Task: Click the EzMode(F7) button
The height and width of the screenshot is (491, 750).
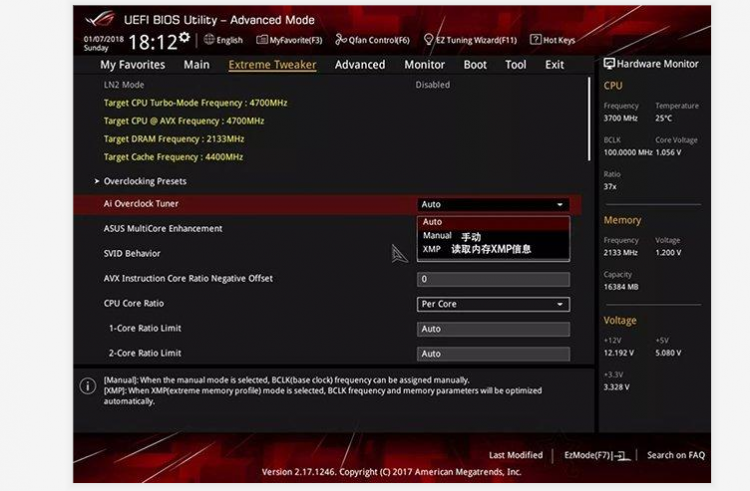Action: (596, 455)
